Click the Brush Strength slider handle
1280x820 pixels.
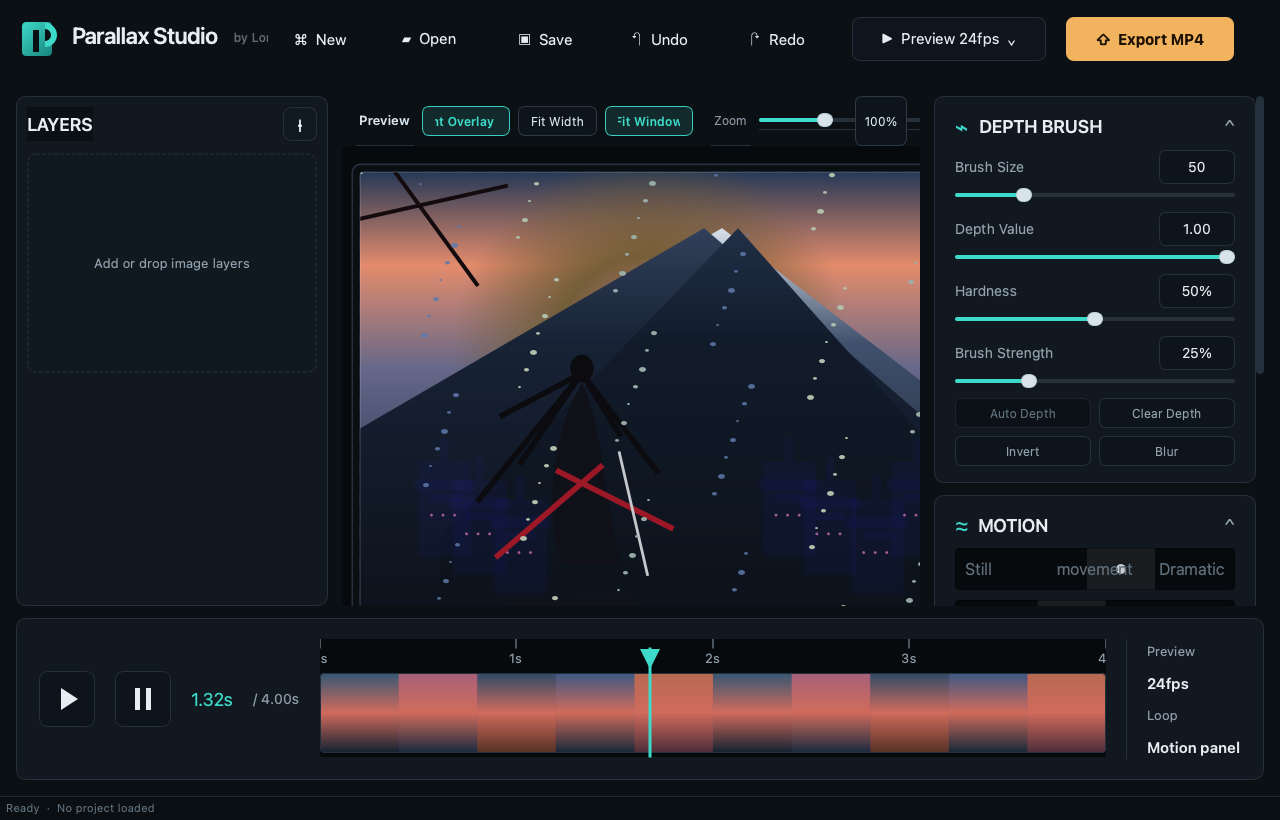click(x=1029, y=381)
